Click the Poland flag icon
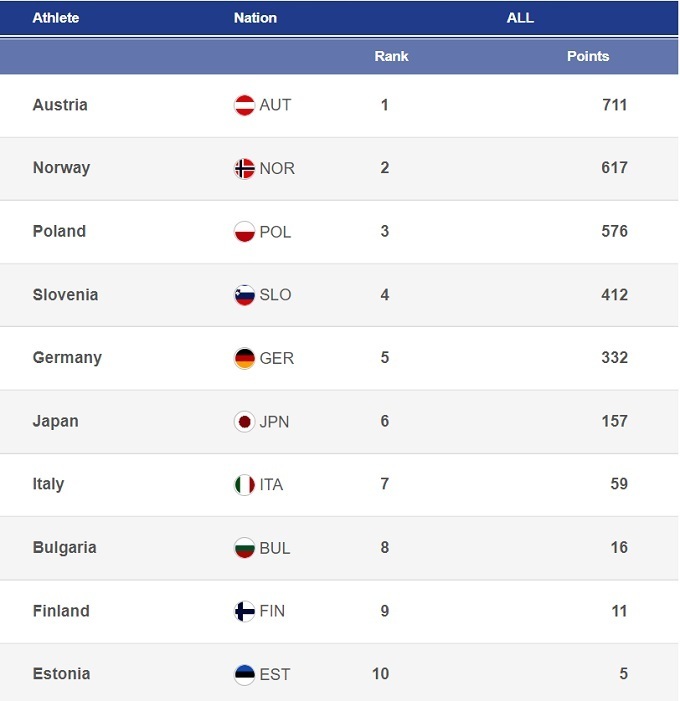 pos(244,232)
